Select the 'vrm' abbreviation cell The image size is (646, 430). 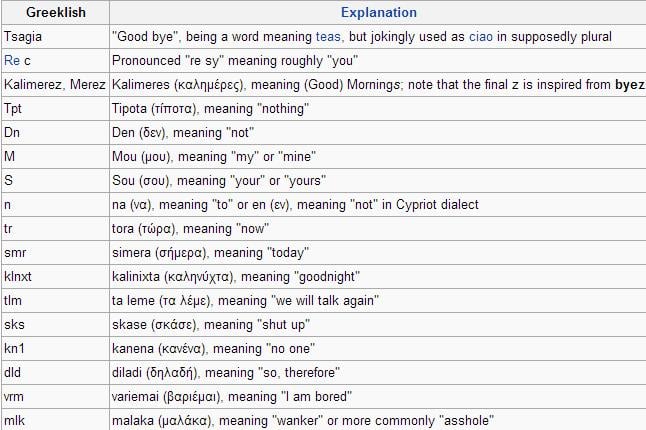tap(56, 397)
